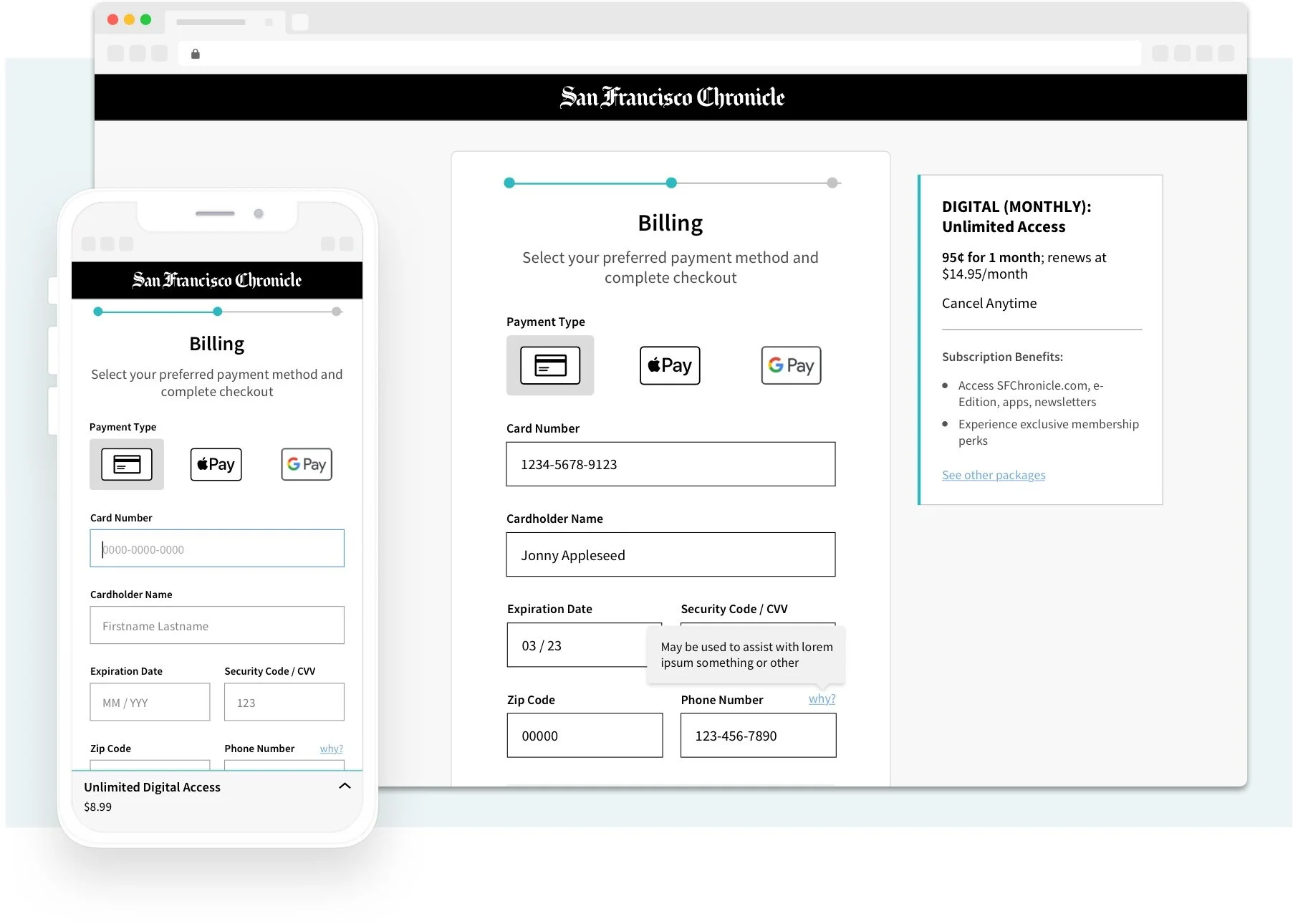Click San Francisco Chronicle logo in desktop header
The height and width of the screenshot is (924, 1293).
point(672,97)
